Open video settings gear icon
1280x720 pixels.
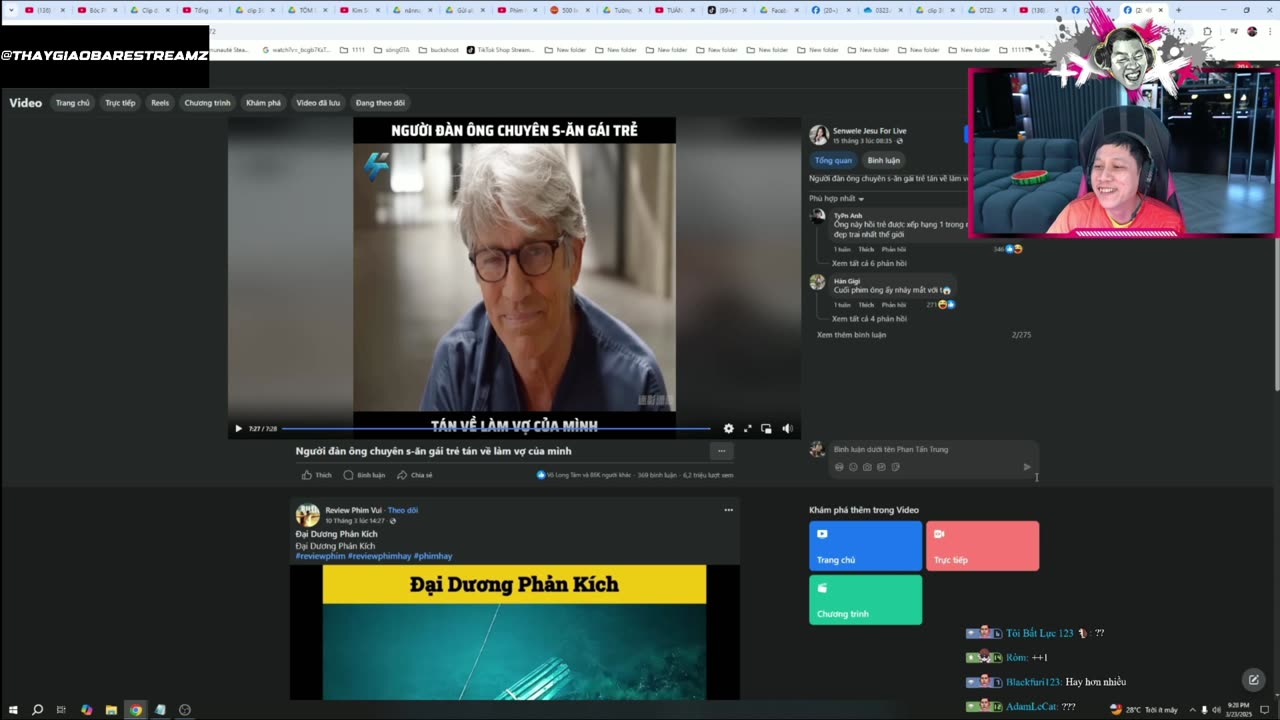coord(728,428)
